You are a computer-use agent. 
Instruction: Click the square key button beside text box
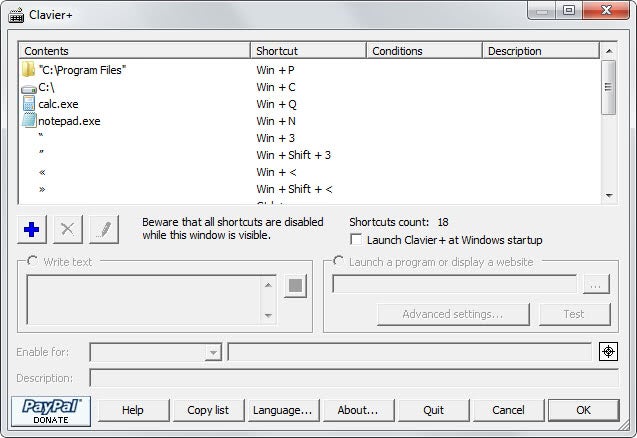pos(295,286)
